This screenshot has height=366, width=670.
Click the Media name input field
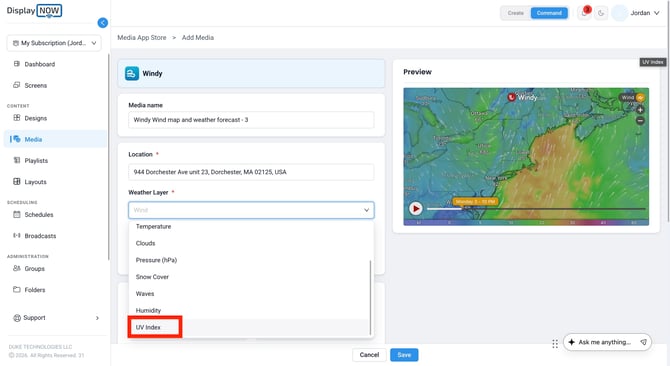click(251, 120)
